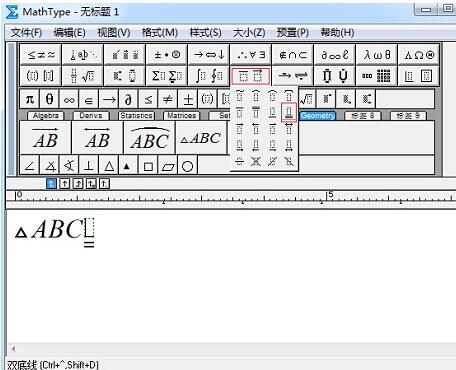This screenshot has height=370, width=456.
Task: Open fraction and radical templates palette
Action: [83, 76]
